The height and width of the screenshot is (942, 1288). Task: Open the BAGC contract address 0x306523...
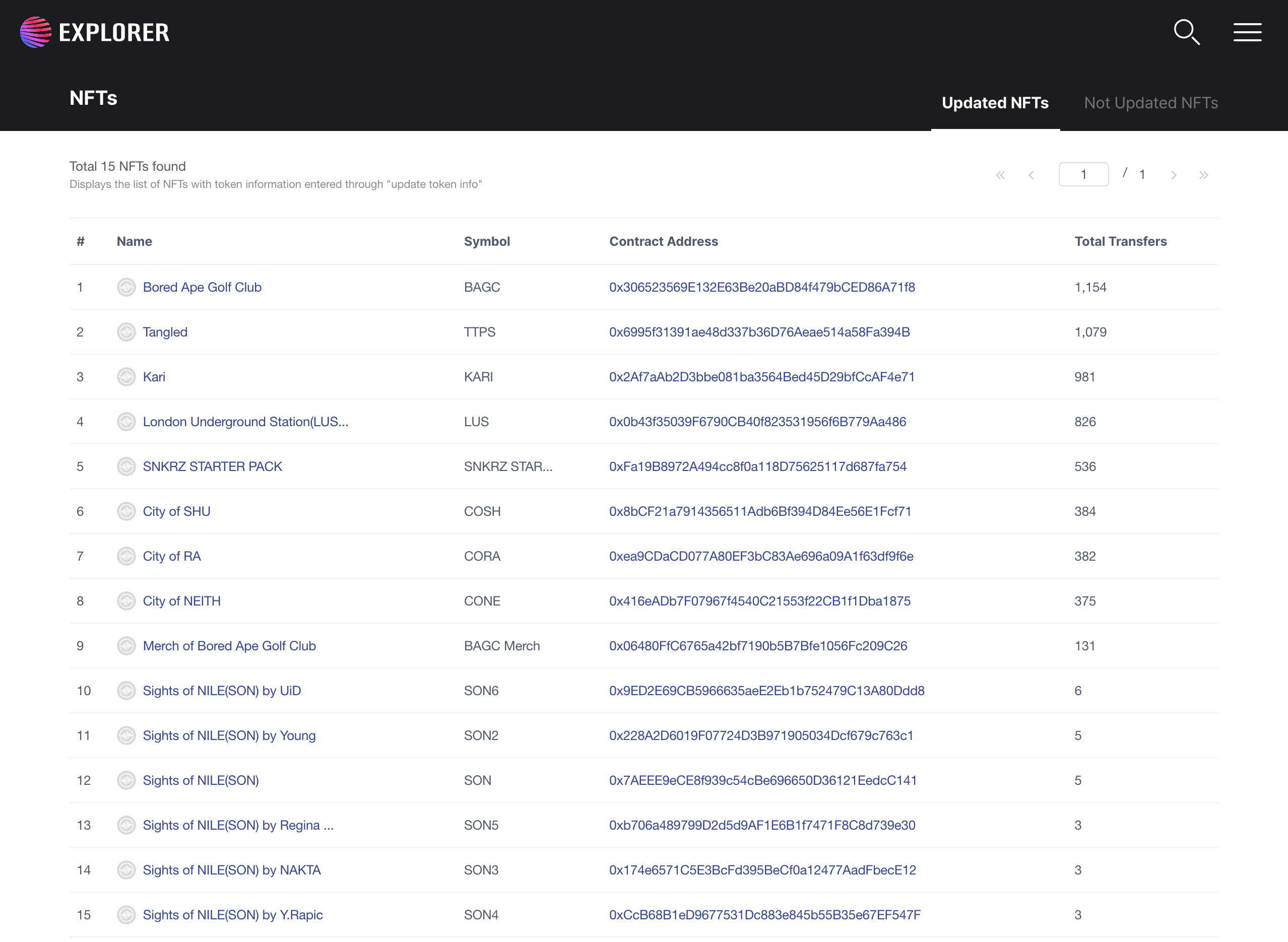(x=761, y=287)
